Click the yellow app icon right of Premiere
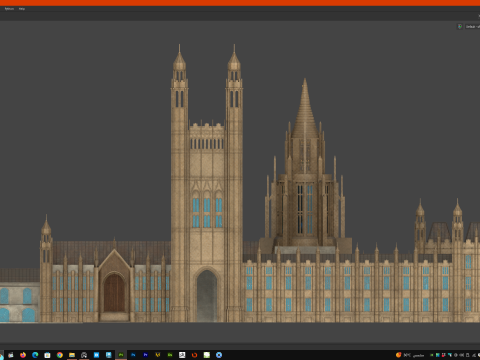The image size is (480, 360). pyautogui.click(x=158, y=355)
